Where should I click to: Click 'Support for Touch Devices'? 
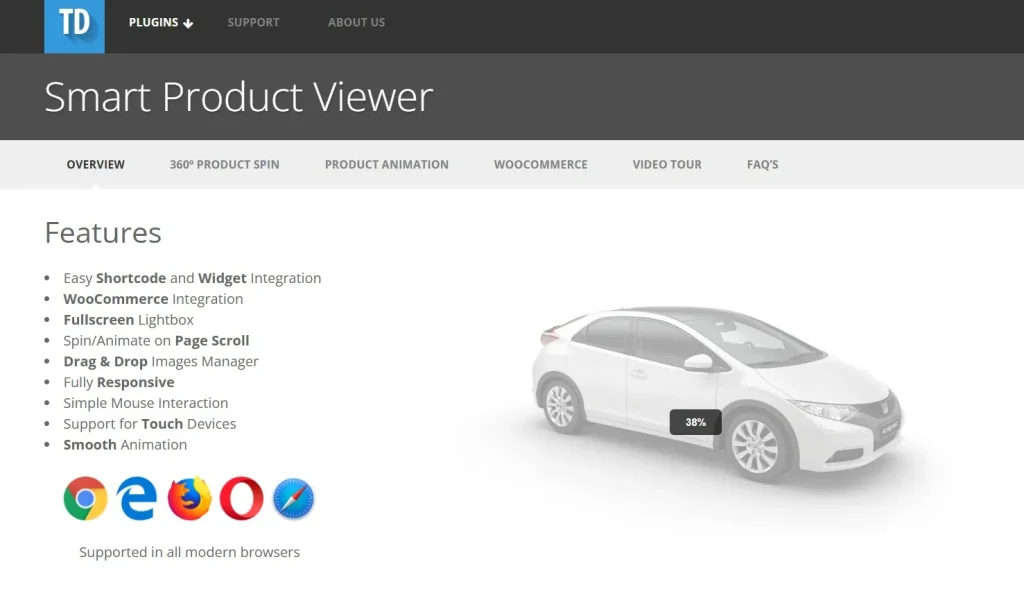pos(150,424)
